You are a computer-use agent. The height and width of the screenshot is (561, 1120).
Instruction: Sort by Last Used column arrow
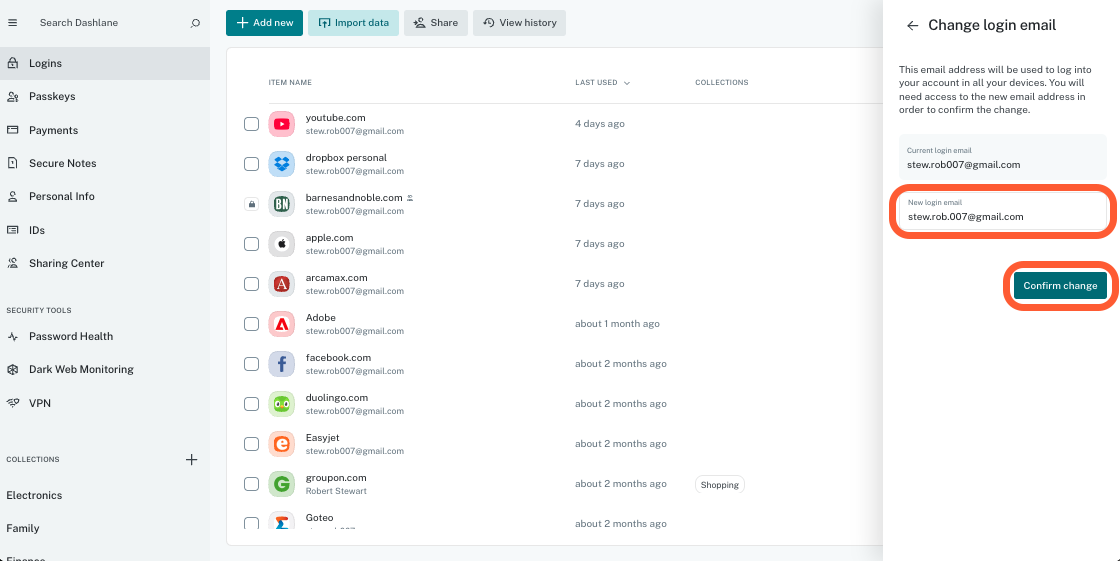[627, 83]
